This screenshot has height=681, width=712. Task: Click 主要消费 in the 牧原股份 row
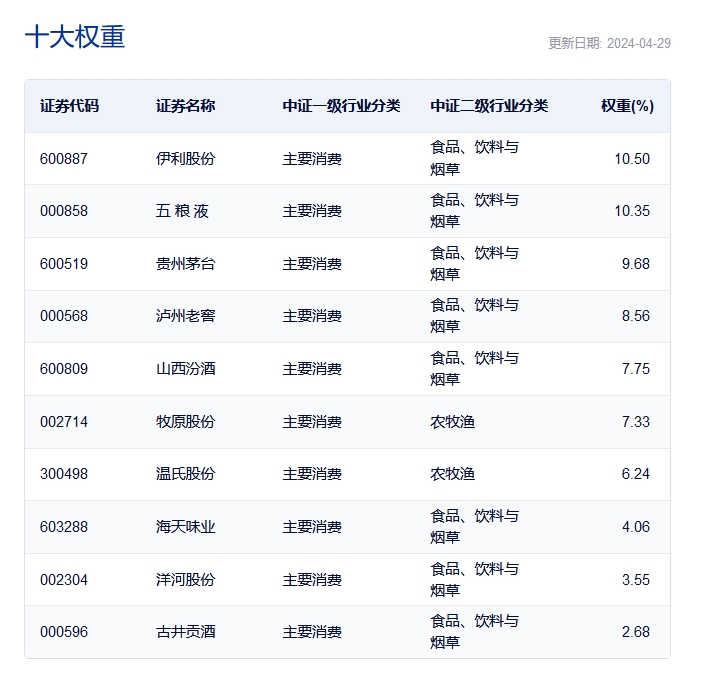coord(312,422)
